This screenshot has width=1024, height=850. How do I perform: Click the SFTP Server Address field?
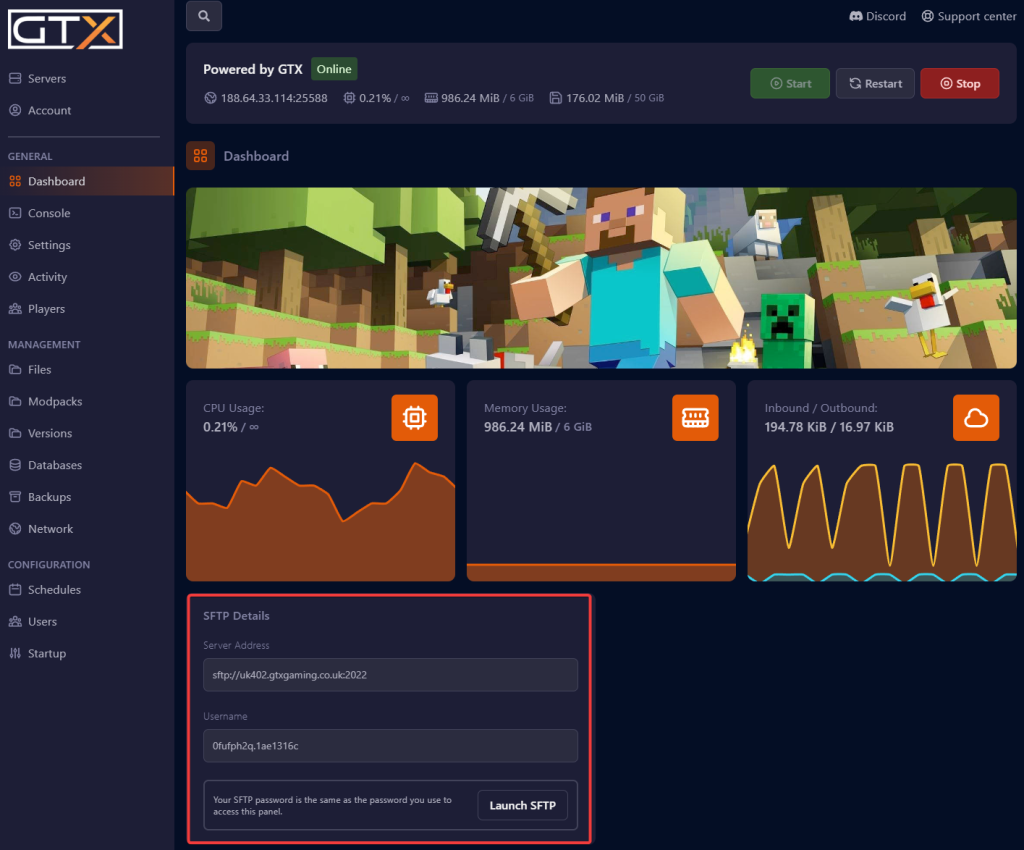click(x=391, y=675)
